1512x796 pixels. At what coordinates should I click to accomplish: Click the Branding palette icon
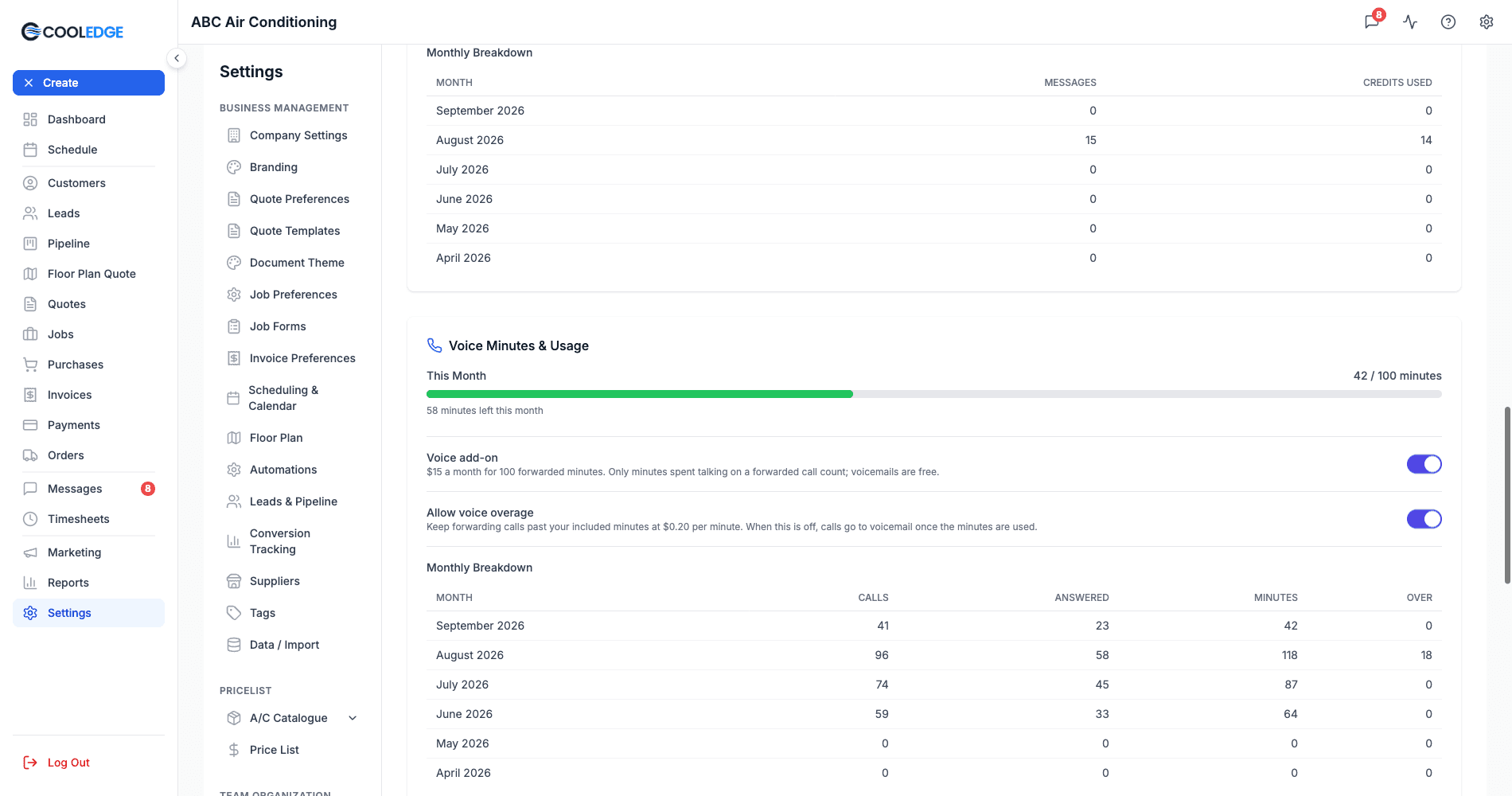coord(234,167)
